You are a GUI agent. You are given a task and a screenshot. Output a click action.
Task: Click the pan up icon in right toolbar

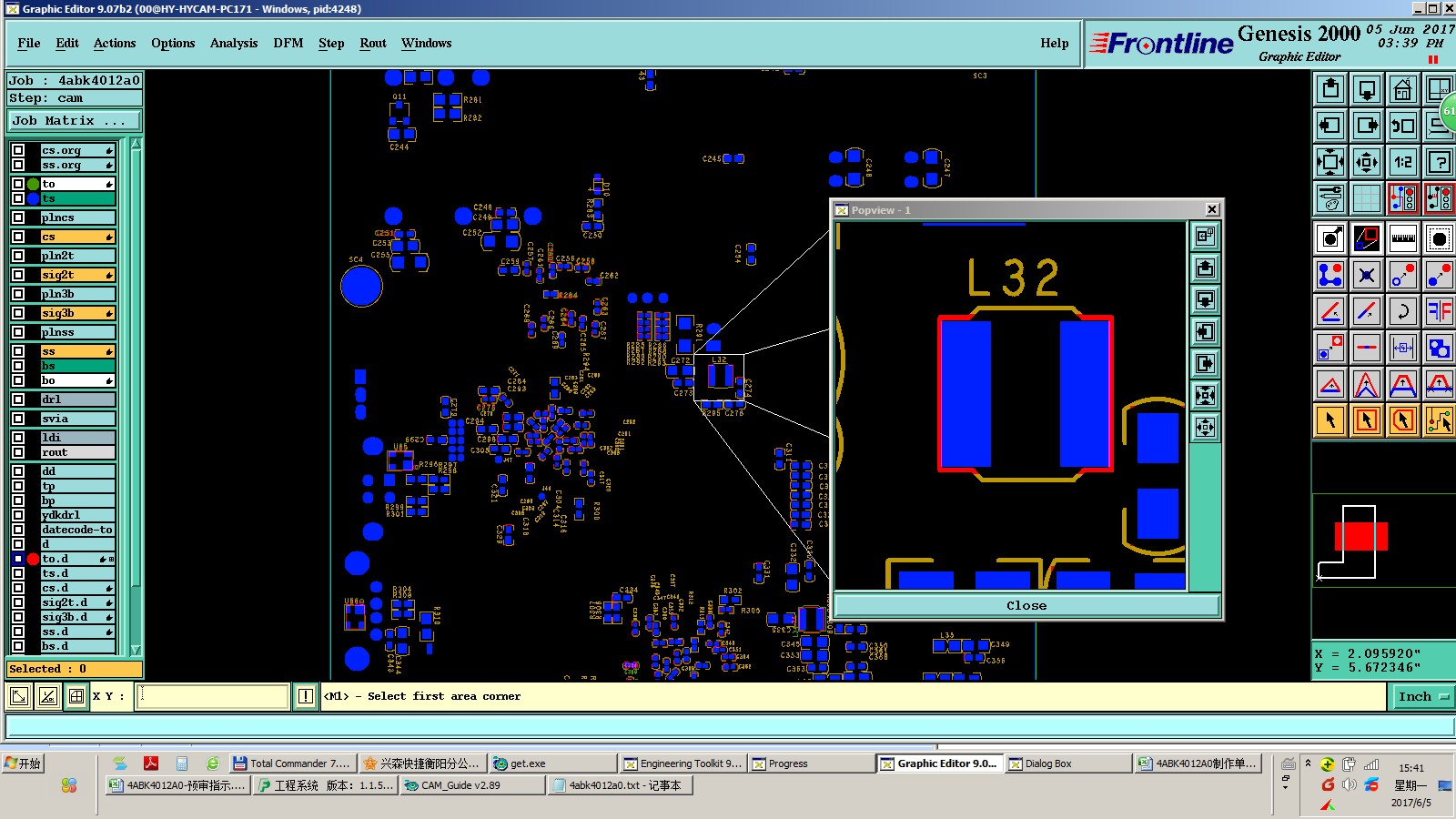[x=1330, y=89]
